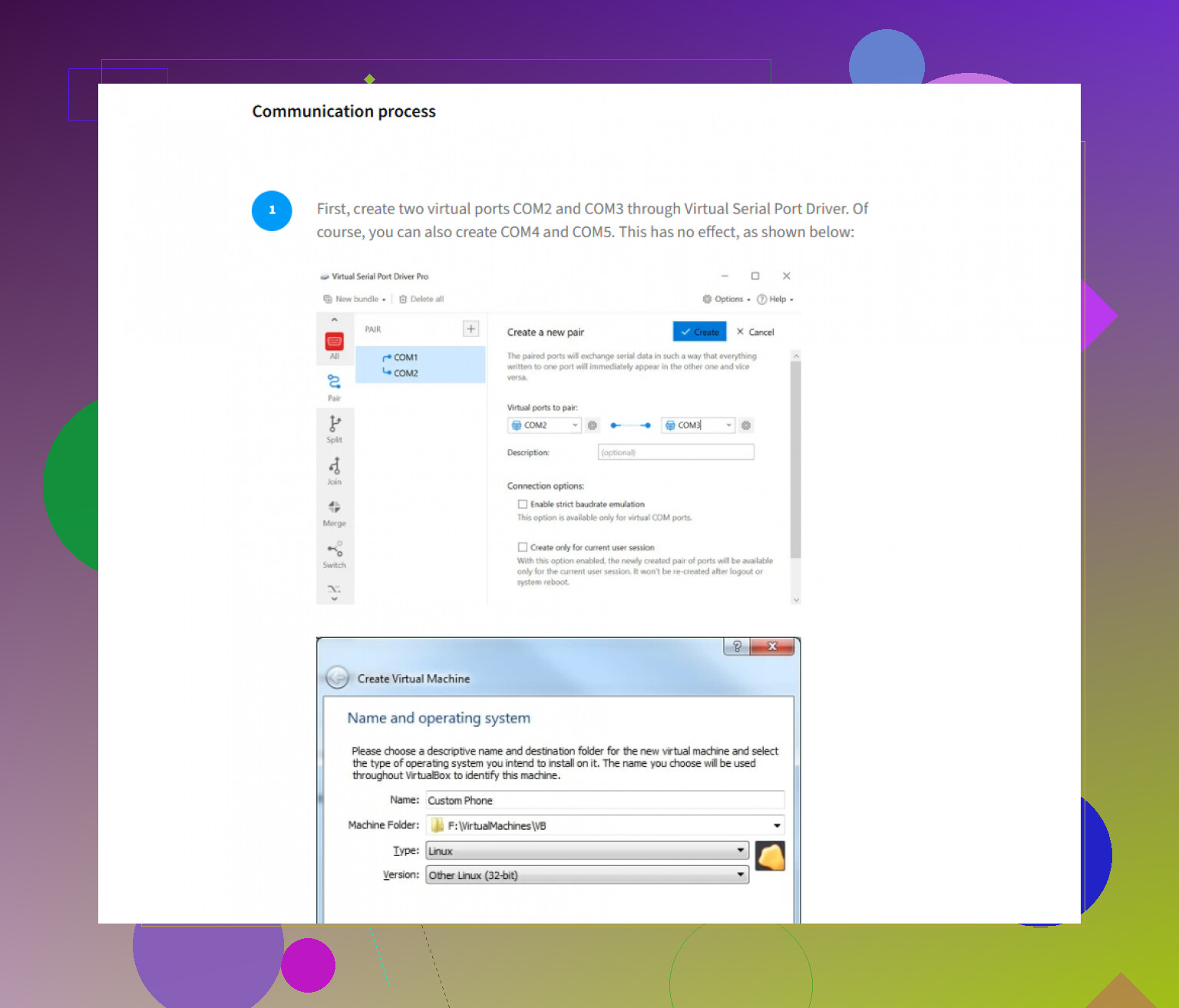1179x1008 pixels.
Task: Open the Split tool icon
Action: [x=334, y=425]
